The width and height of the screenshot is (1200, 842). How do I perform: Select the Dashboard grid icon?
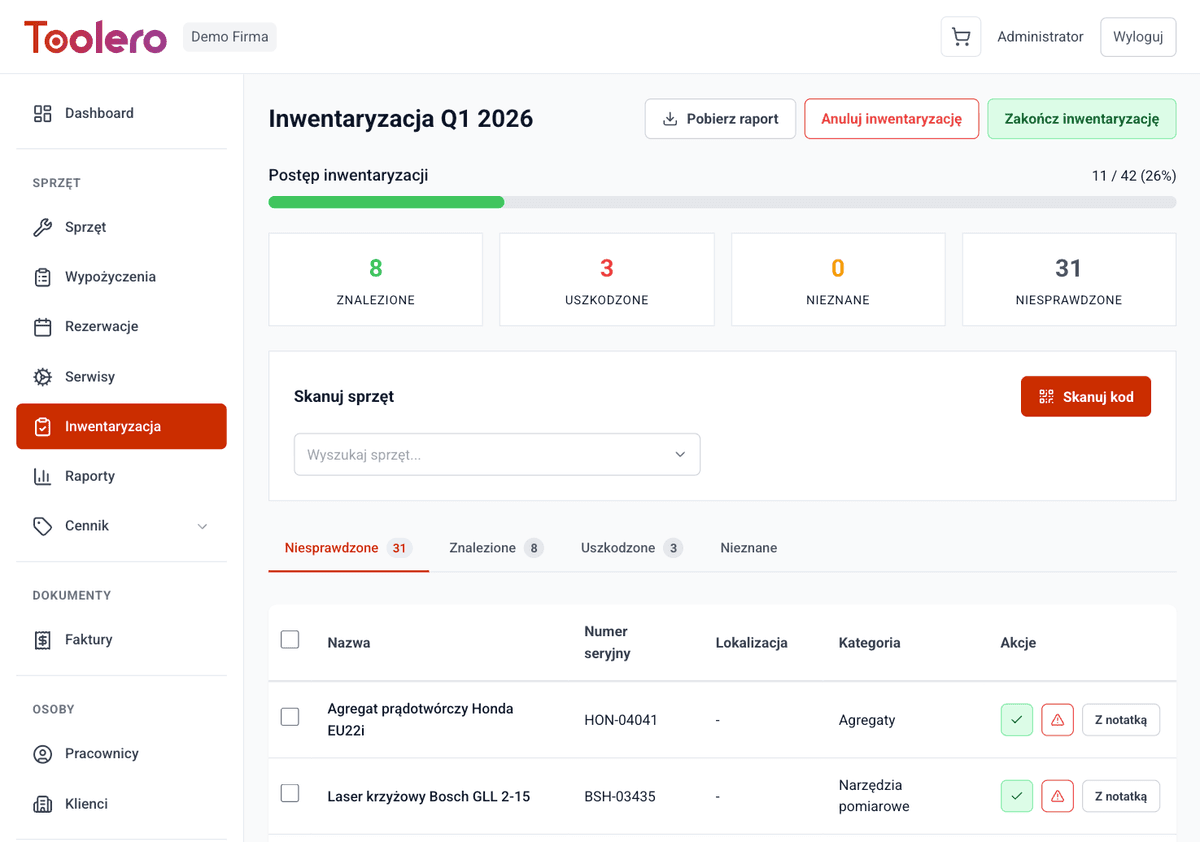(42, 113)
